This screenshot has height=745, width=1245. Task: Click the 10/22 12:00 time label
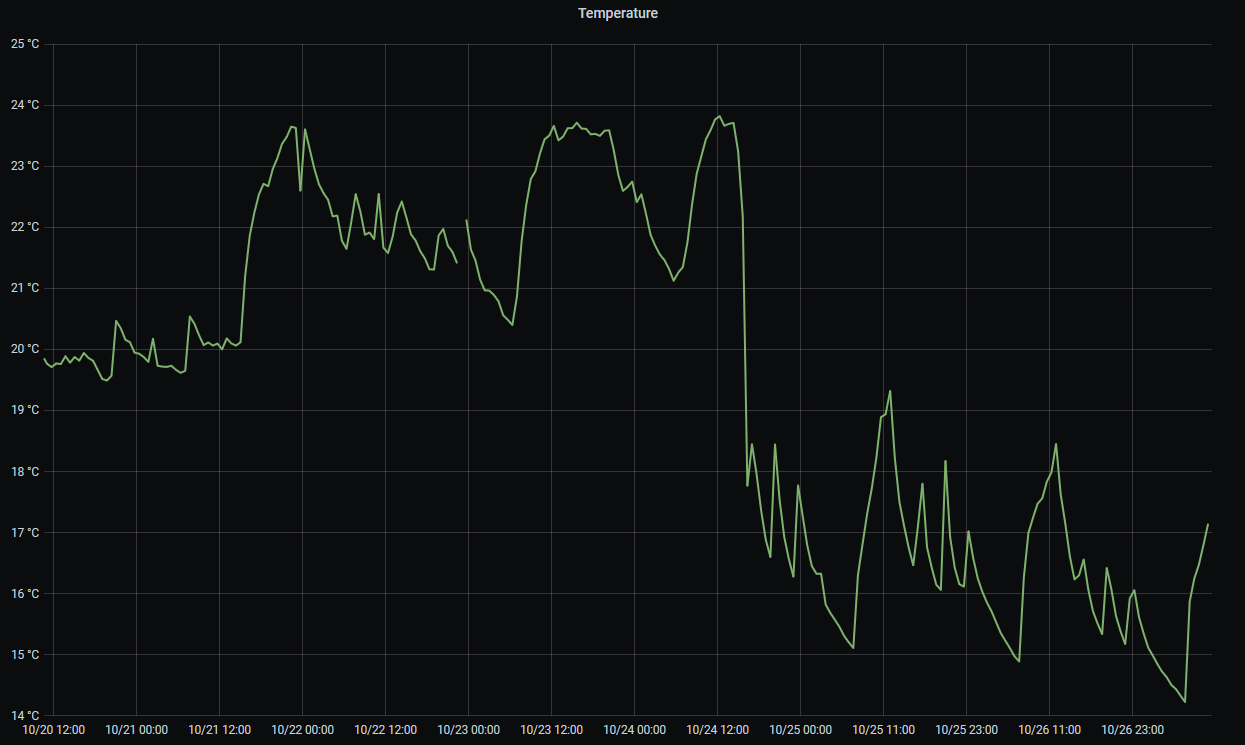pyautogui.click(x=385, y=730)
